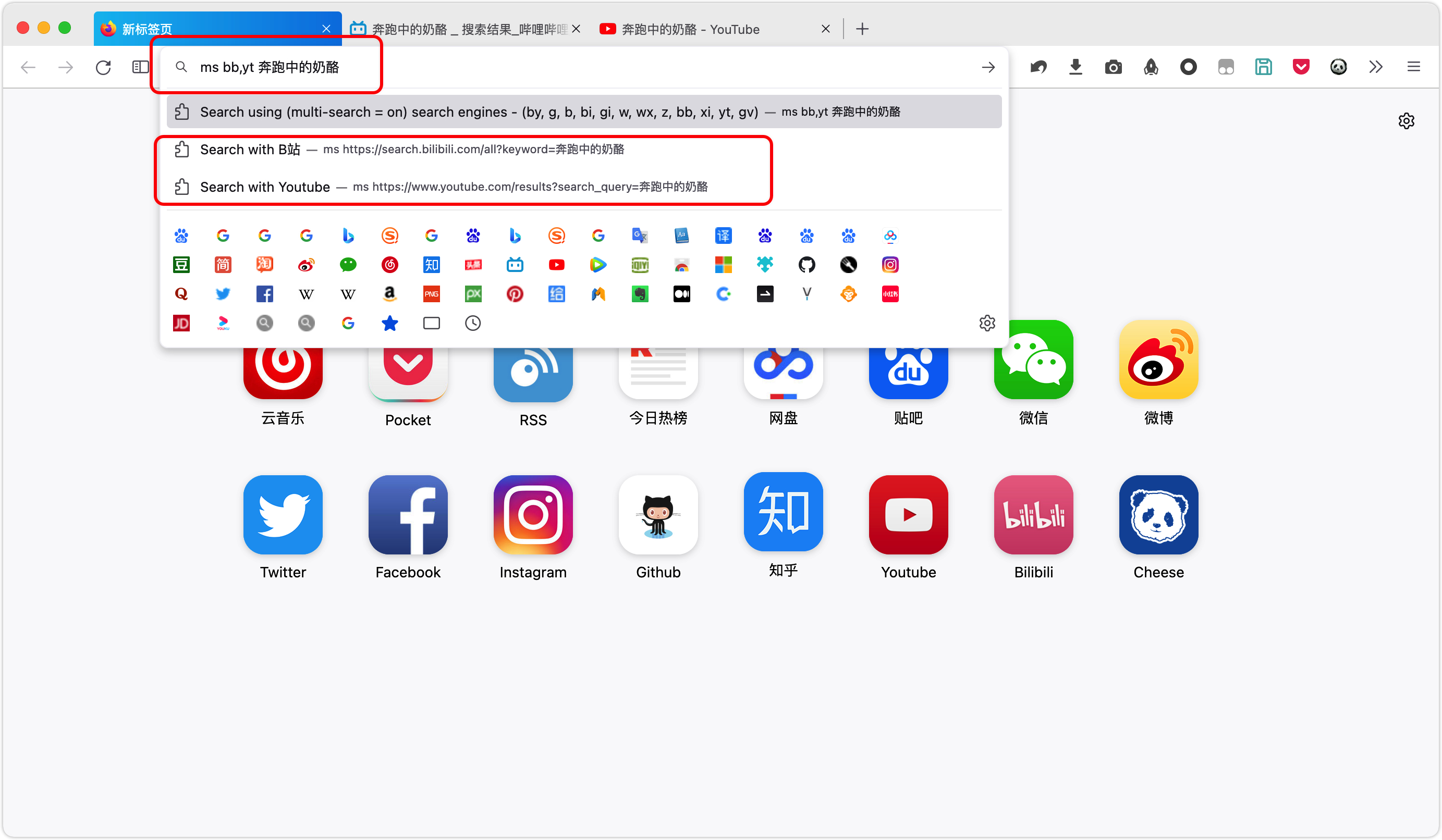Viewport: 1442px width, 840px height.
Task: Open the downloads toolbar icon
Action: [x=1075, y=67]
